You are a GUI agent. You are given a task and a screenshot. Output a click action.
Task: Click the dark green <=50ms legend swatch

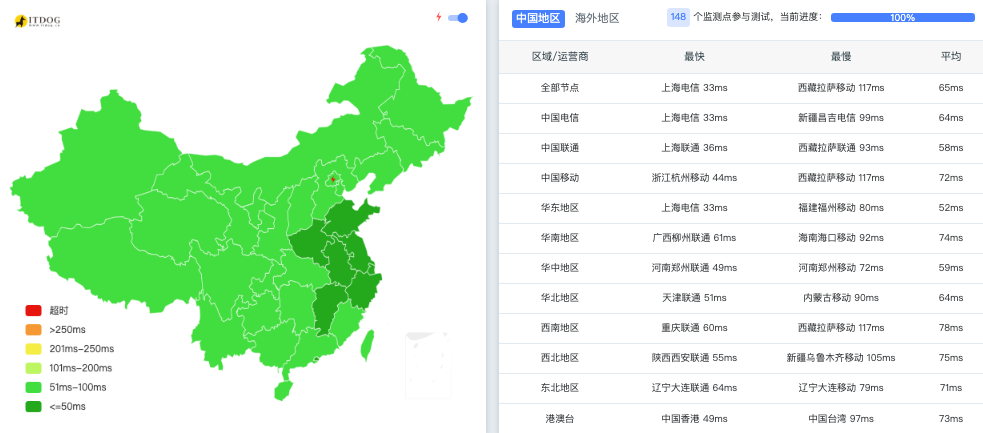click(33, 406)
